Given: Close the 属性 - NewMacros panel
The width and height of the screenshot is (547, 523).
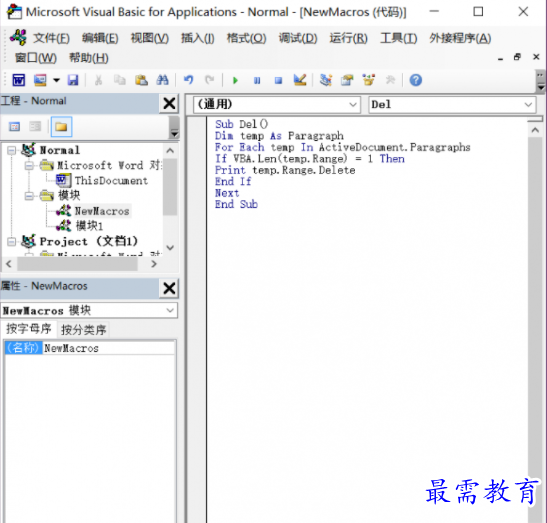Looking at the screenshot, I should click(x=170, y=288).
